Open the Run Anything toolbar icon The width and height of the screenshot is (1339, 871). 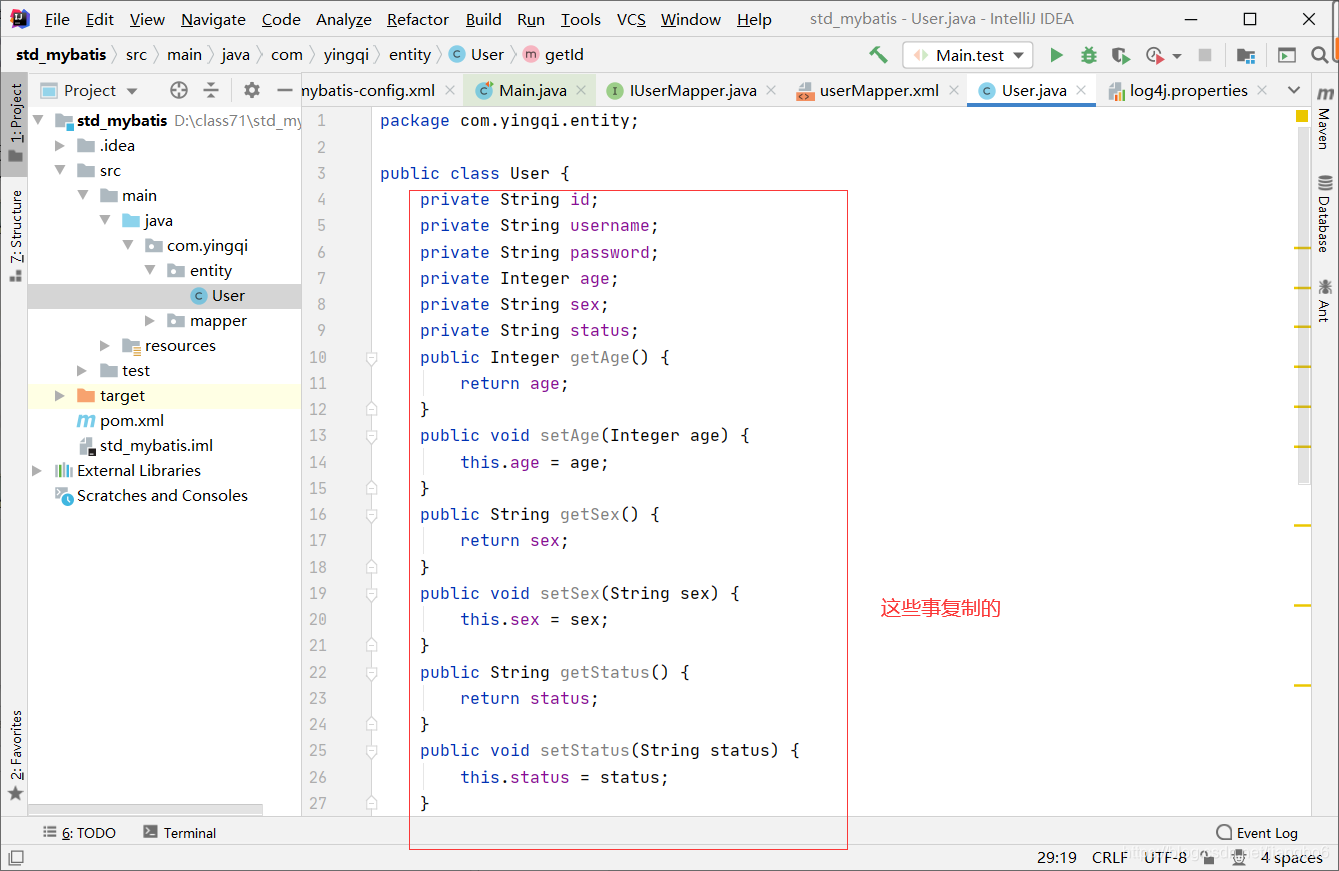[1287, 55]
